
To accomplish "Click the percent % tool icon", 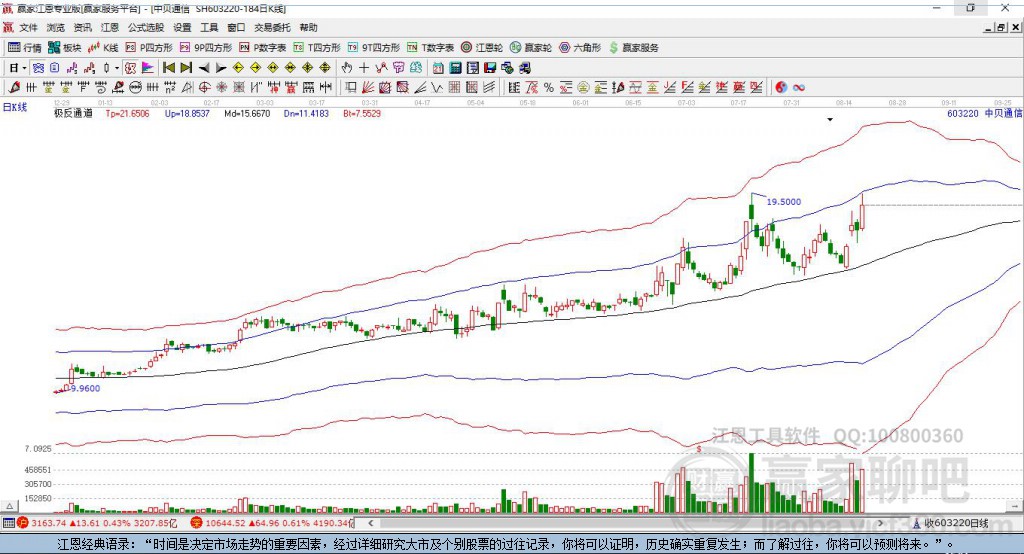I will coord(549,88).
